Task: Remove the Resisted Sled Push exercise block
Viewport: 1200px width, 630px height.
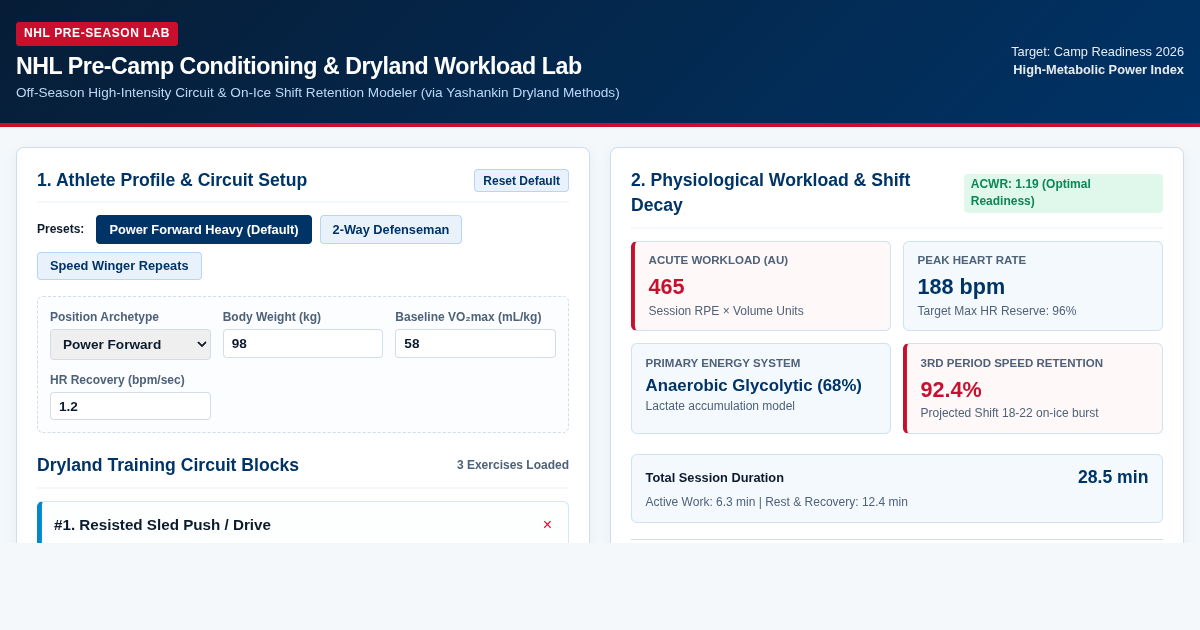Action: [x=547, y=525]
